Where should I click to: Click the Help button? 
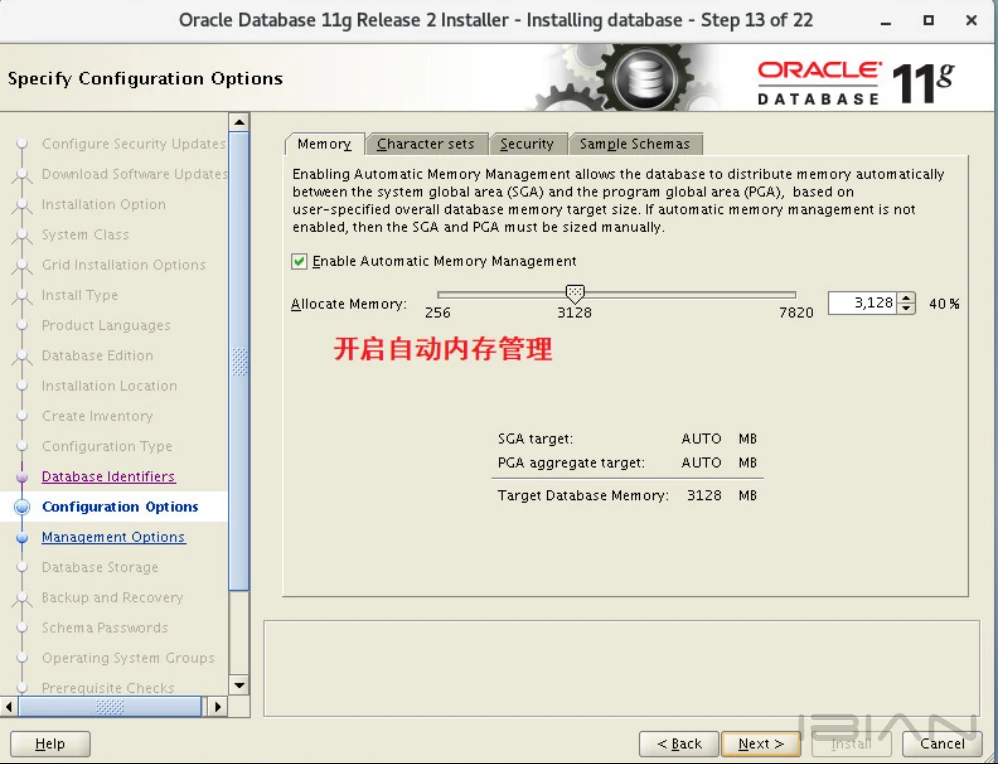point(50,744)
